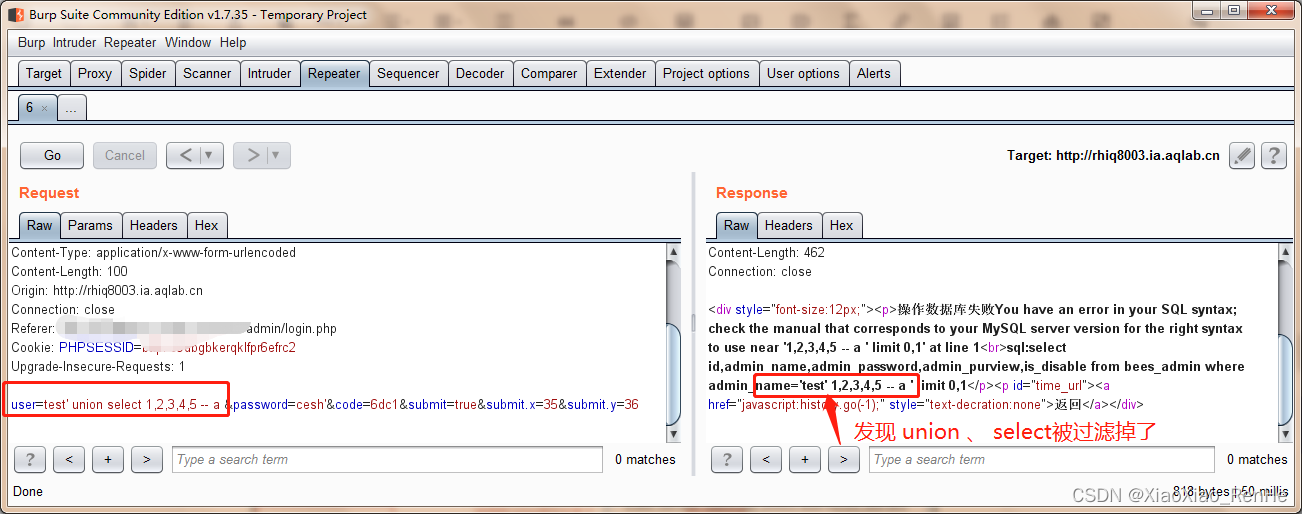Open the Intruder menu
The height and width of the screenshot is (514, 1302).
point(75,42)
